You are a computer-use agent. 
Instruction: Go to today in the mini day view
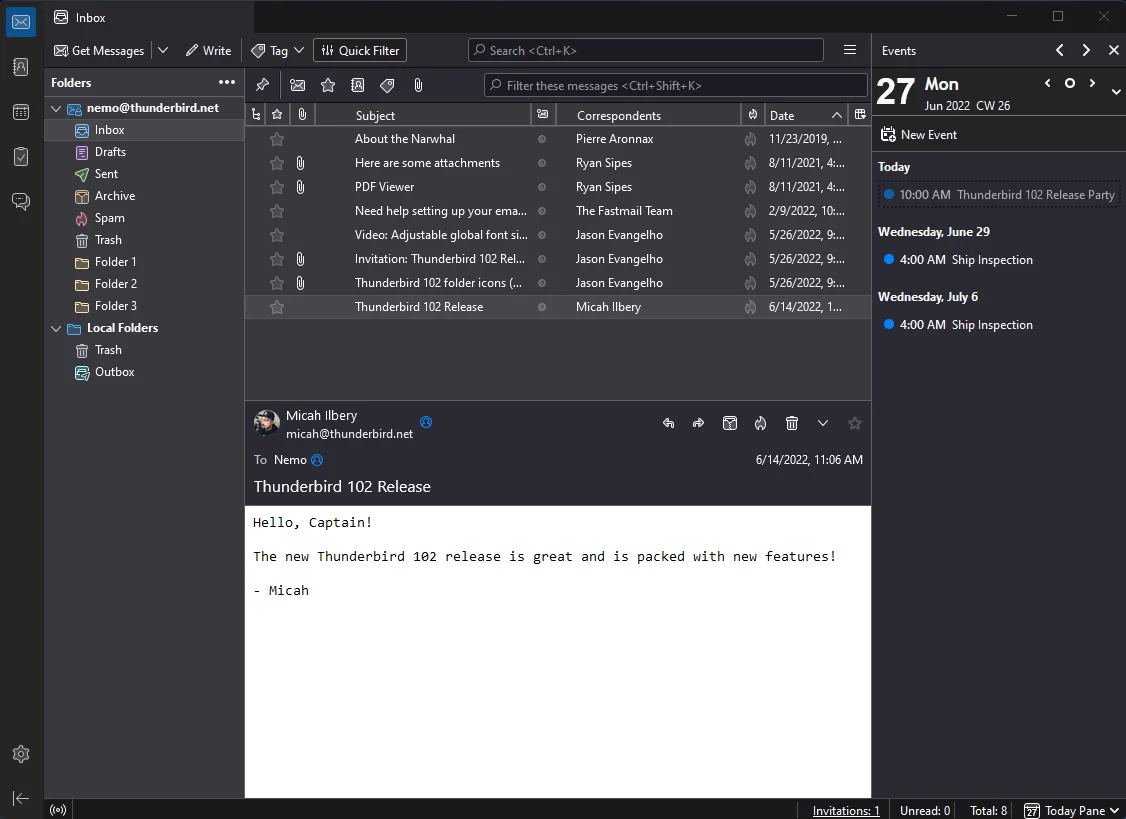tap(1070, 83)
